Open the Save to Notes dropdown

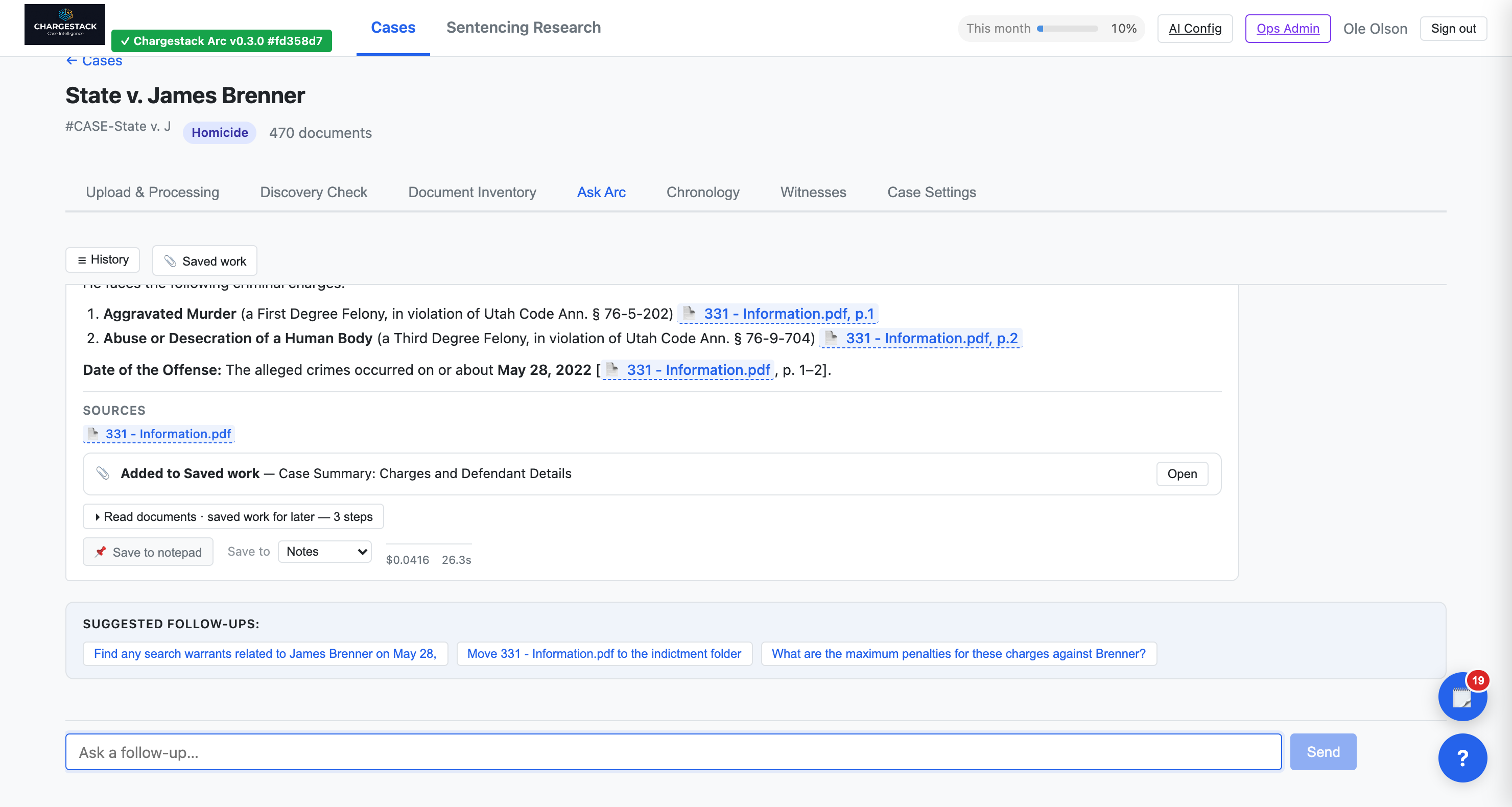324,551
